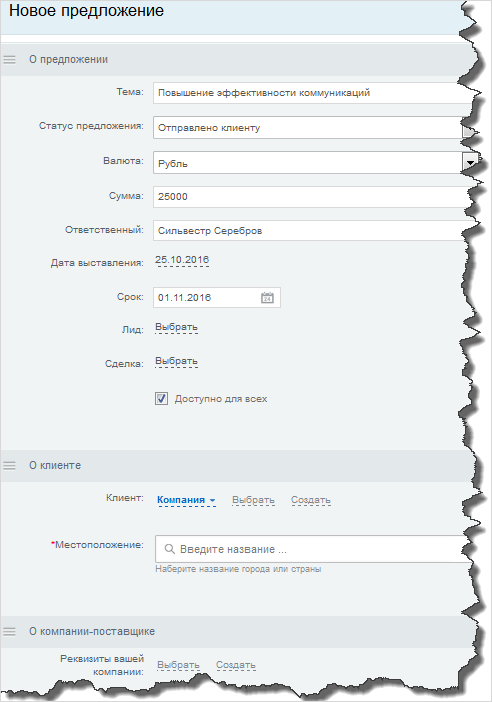Open the Компания client type dropdown

click(x=186, y=500)
